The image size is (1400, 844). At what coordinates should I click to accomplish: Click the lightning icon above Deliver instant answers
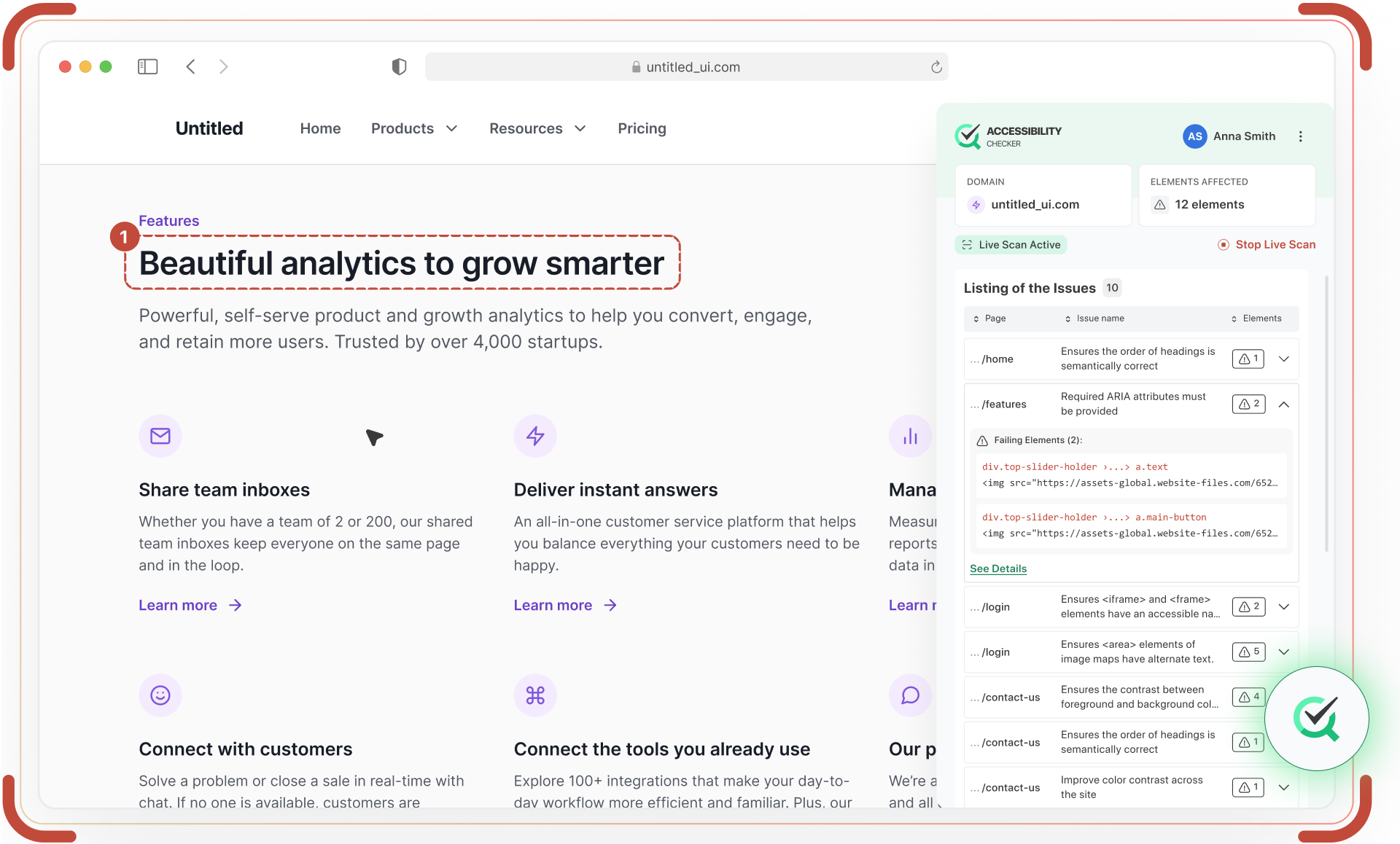(535, 436)
